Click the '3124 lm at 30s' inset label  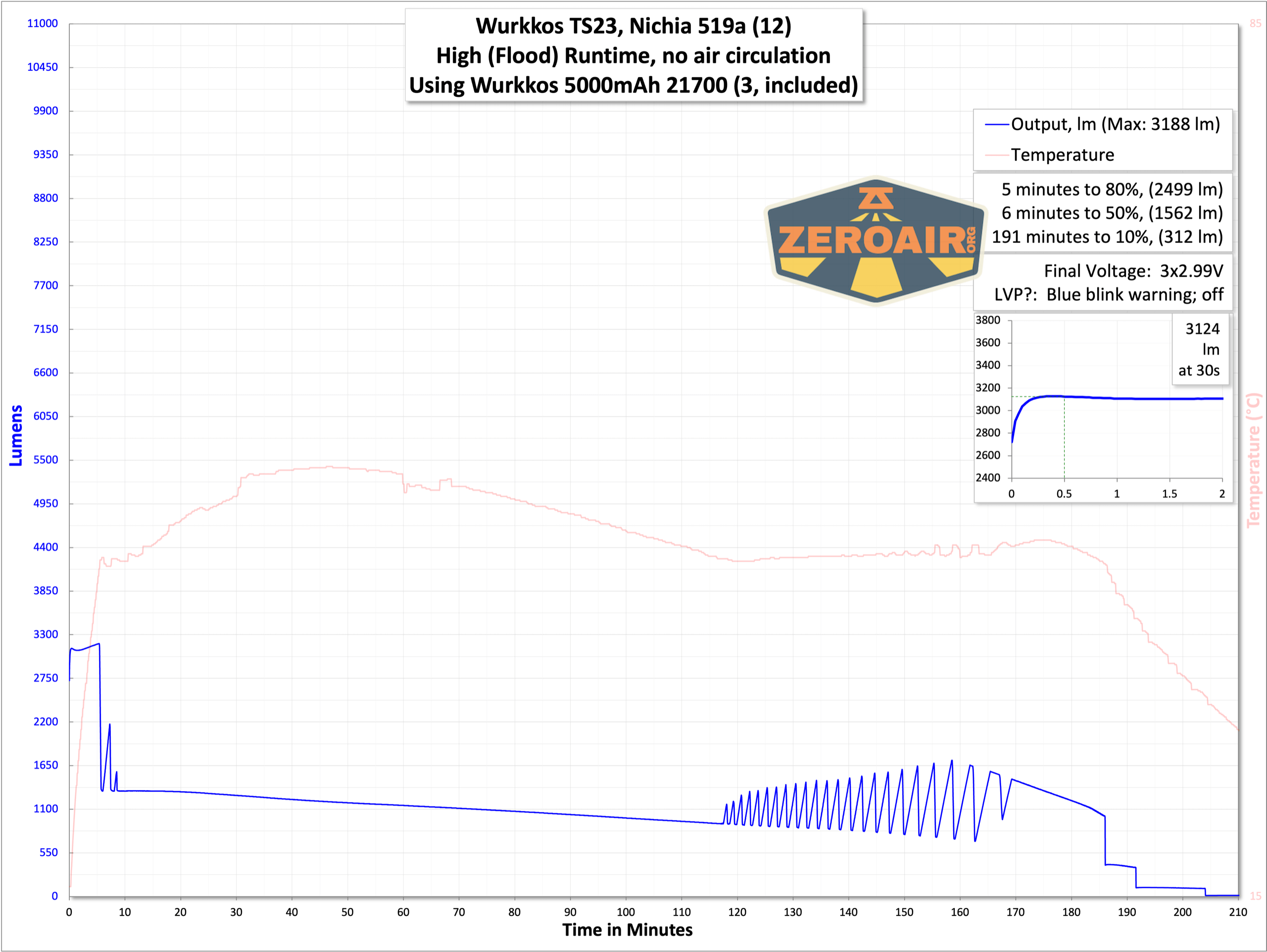coord(1200,349)
